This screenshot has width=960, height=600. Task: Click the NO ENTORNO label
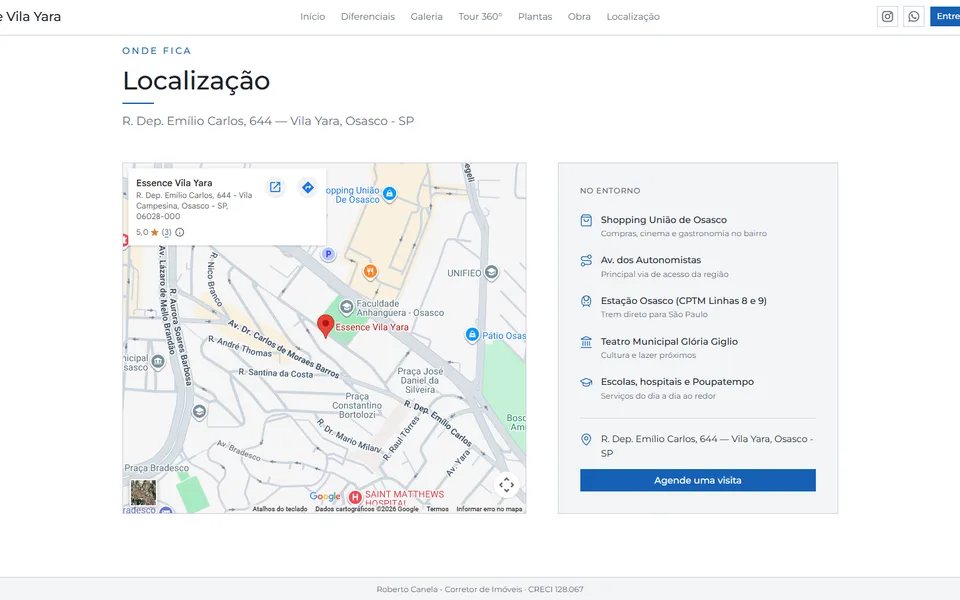(x=610, y=190)
